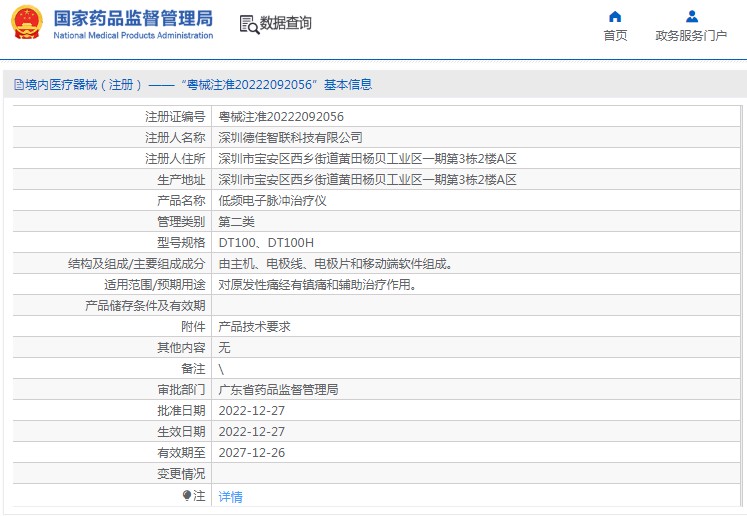The width and height of the screenshot is (747, 516).
Task: Click 生效日期 value 2022-12-27
Action: coord(252,431)
